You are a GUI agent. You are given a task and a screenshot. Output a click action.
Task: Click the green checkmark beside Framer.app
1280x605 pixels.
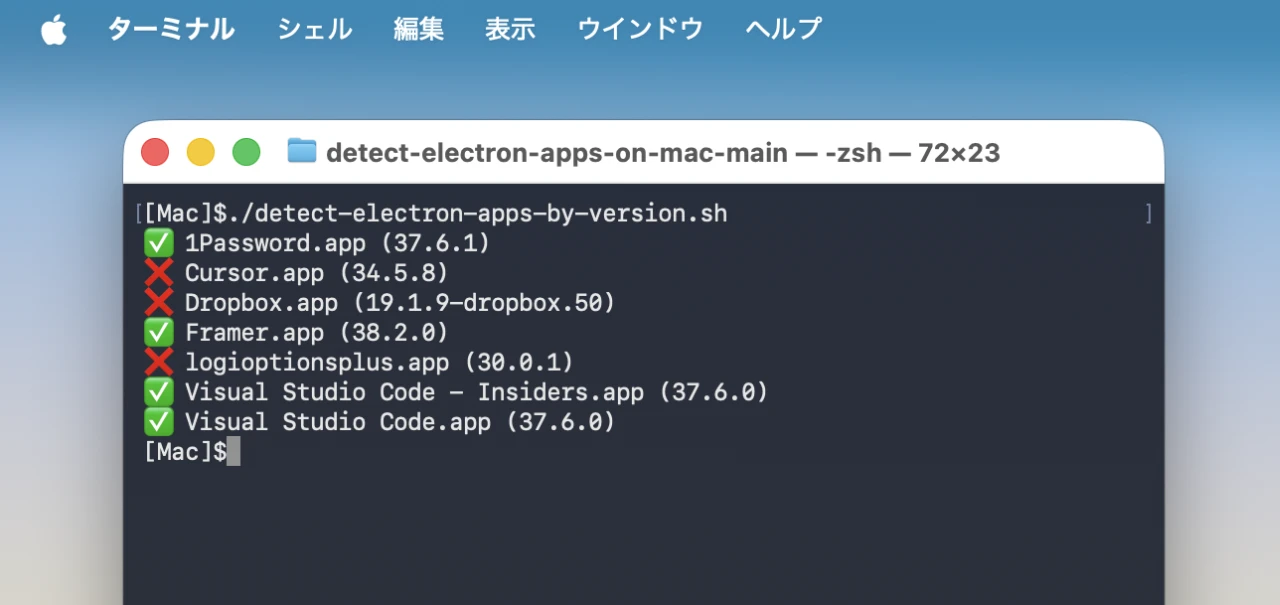tap(158, 332)
